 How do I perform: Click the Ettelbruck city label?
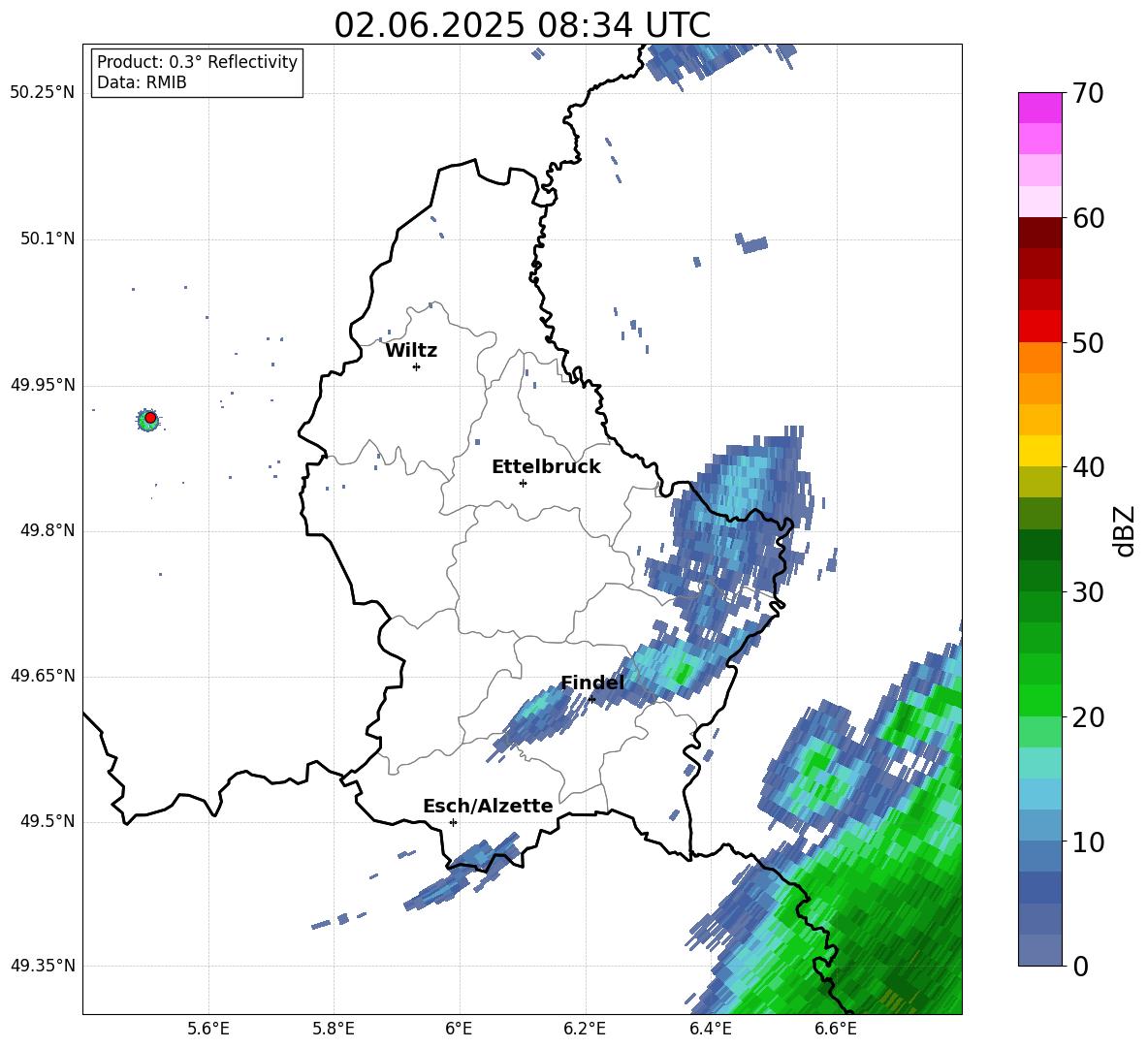pos(546,467)
